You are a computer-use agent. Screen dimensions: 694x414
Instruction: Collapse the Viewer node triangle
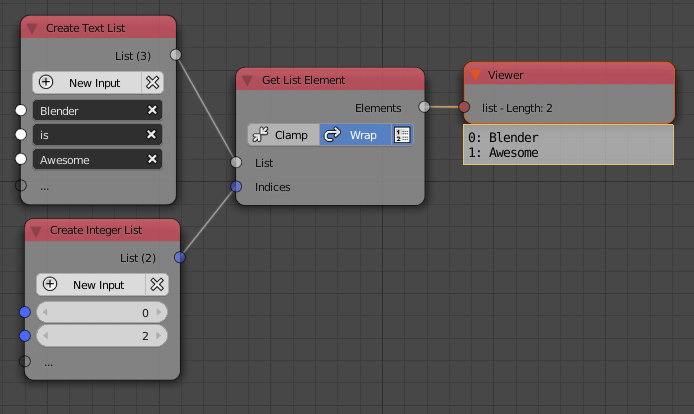[x=475, y=75]
